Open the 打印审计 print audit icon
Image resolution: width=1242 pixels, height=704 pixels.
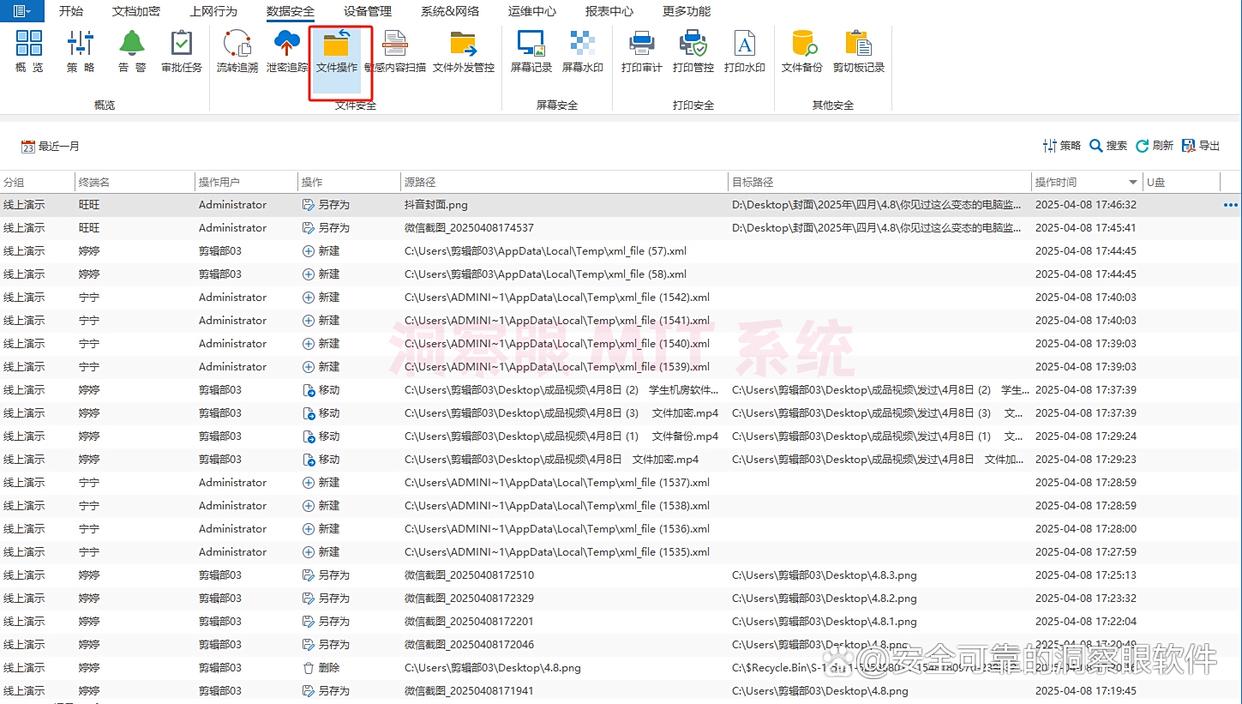coord(641,50)
